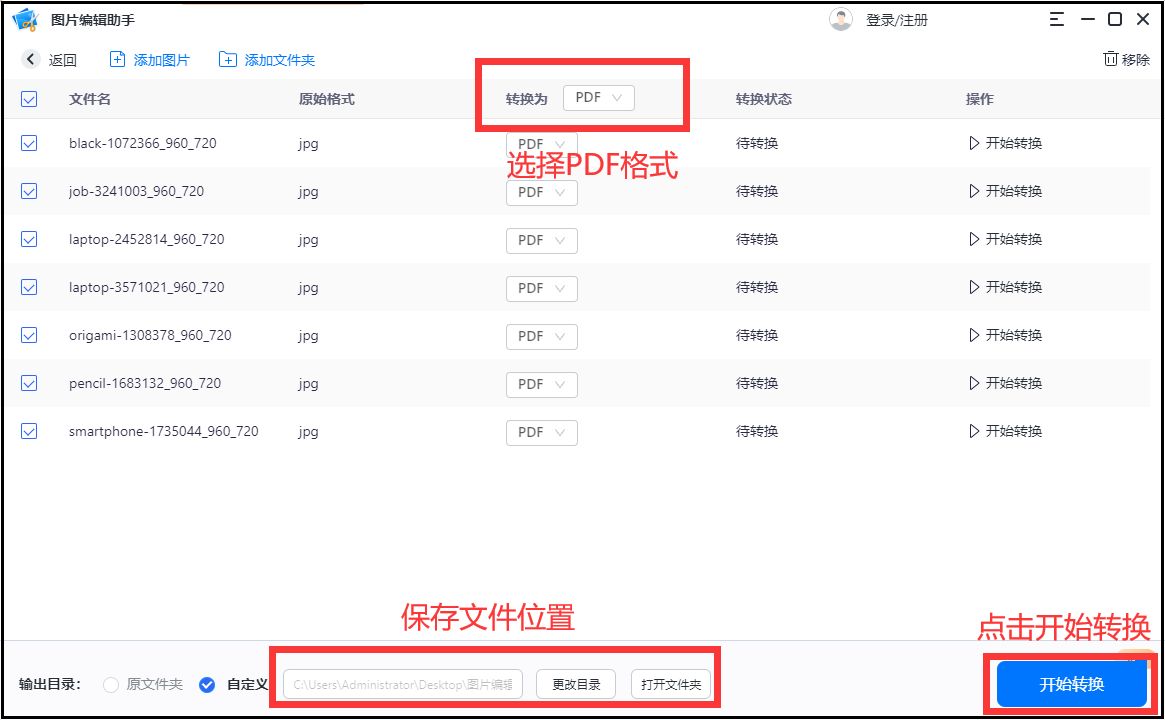The image size is (1165, 720).
Task: Click the user avatar icon near 登录/注册
Action: coord(841,18)
